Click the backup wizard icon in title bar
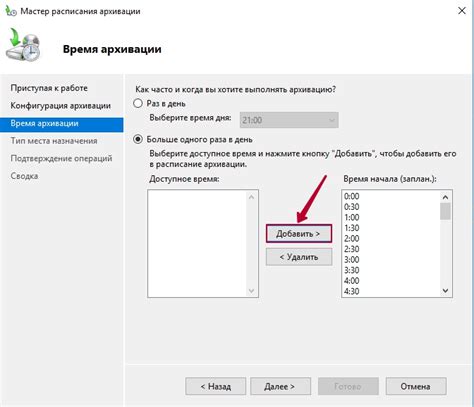The height and width of the screenshot is (407, 474). pos(11,11)
